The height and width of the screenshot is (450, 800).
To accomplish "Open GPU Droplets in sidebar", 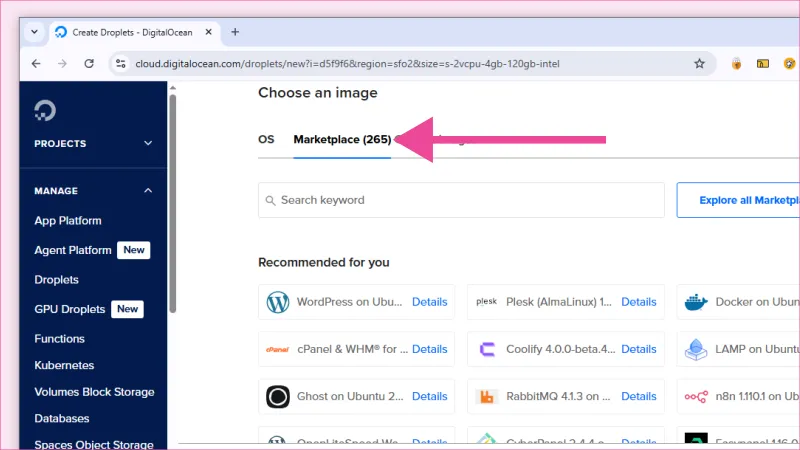I will click(70, 309).
